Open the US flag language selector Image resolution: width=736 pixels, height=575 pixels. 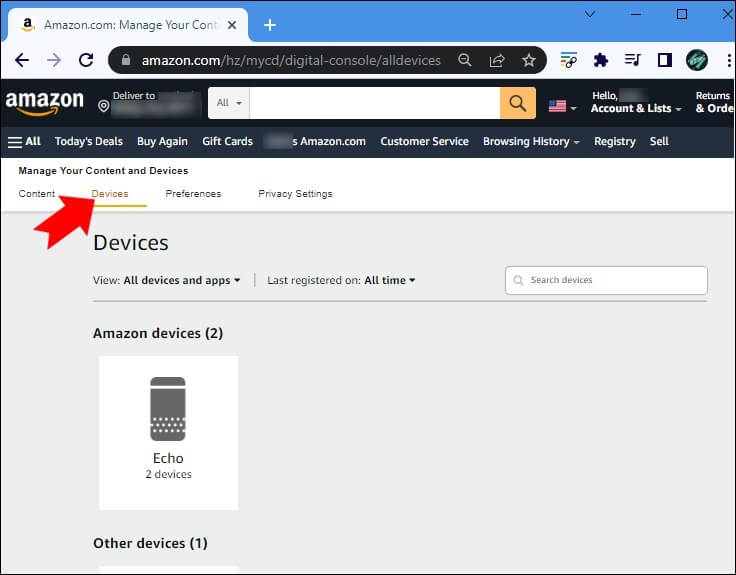[x=562, y=107]
